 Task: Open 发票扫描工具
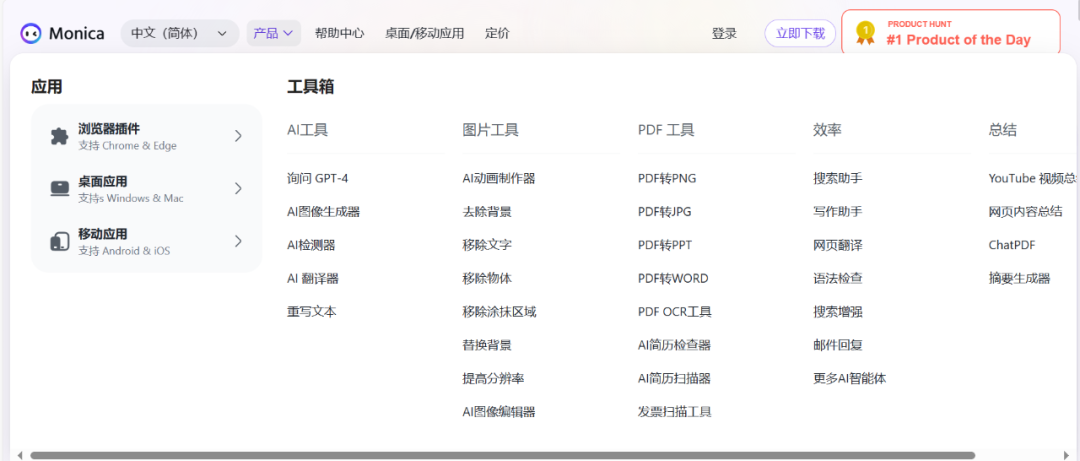[x=675, y=412]
